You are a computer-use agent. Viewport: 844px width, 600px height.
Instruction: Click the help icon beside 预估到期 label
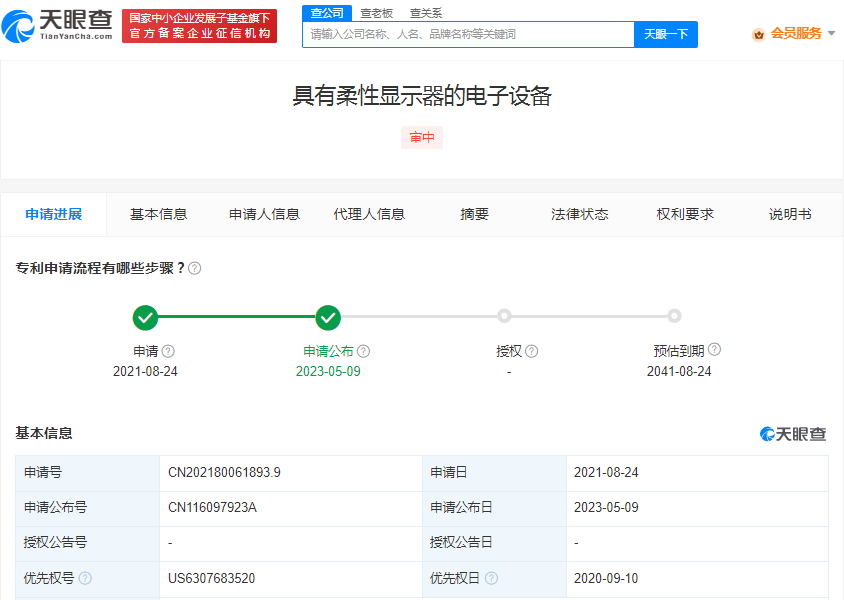[x=714, y=349]
